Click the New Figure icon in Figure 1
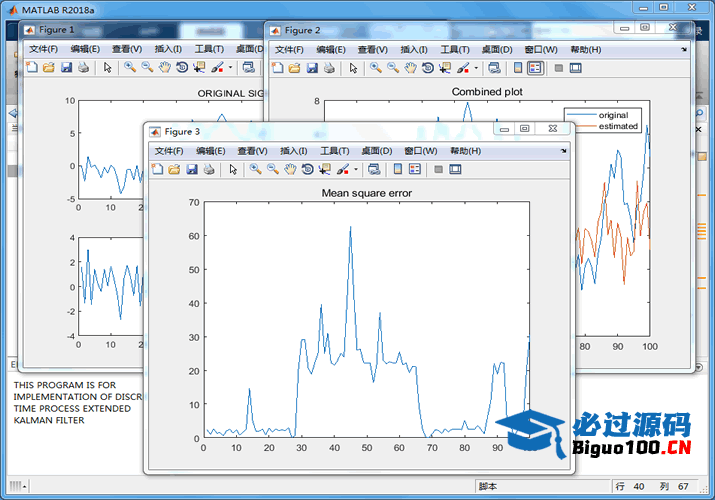The image size is (715, 500). click(31, 68)
